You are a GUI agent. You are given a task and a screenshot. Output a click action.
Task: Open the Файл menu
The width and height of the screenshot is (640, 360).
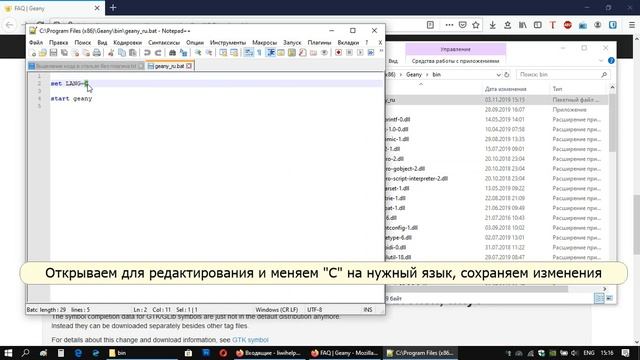click(36, 42)
